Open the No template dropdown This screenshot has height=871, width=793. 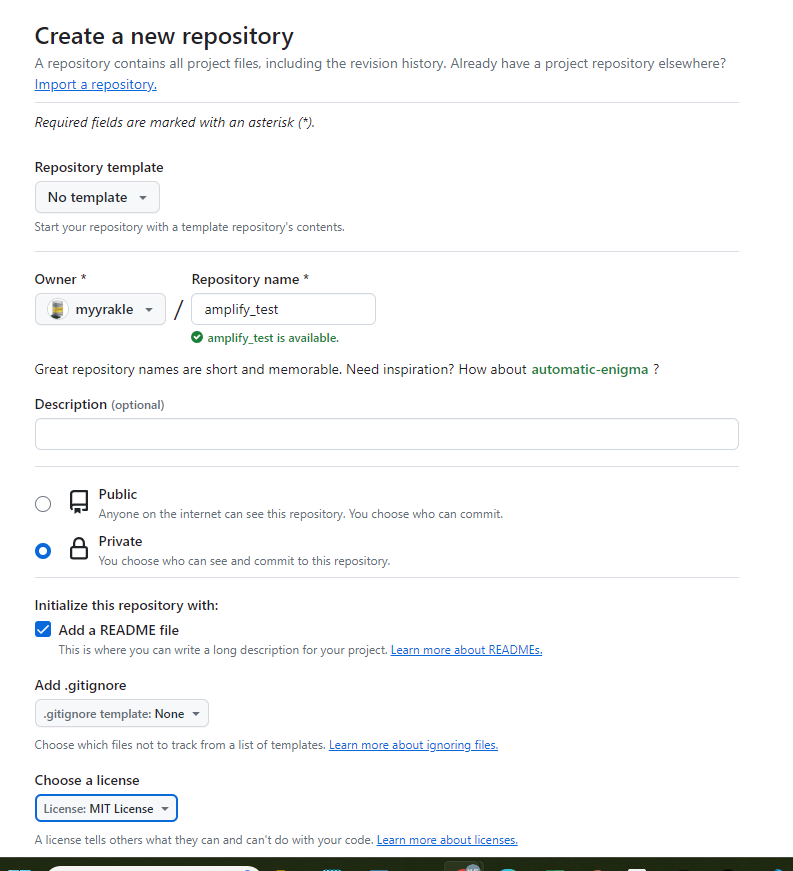coord(97,197)
